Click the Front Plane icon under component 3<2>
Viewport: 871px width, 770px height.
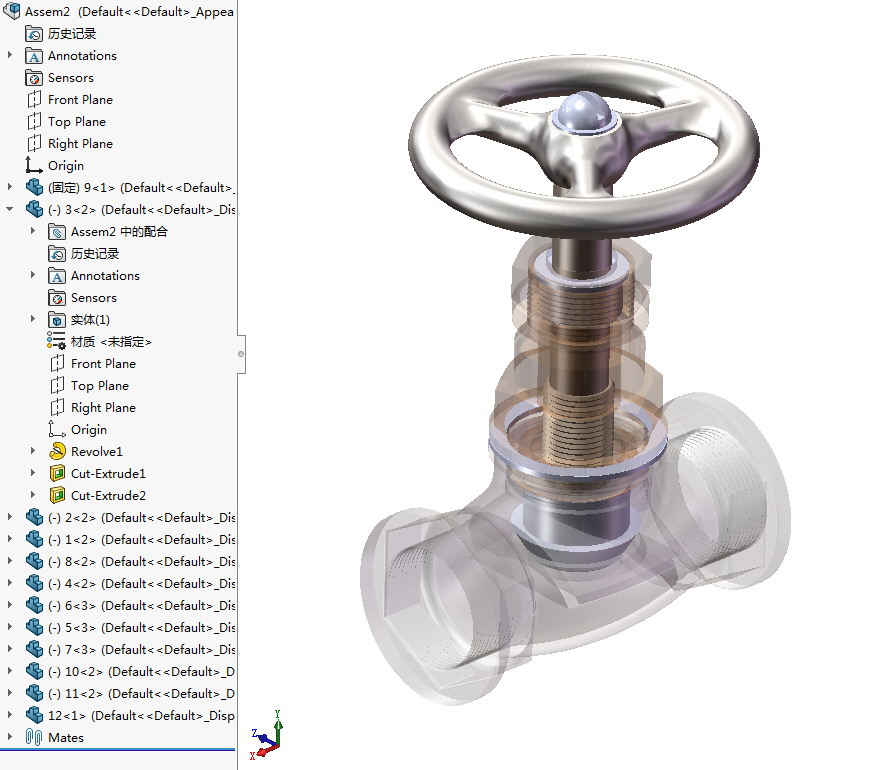coord(57,364)
